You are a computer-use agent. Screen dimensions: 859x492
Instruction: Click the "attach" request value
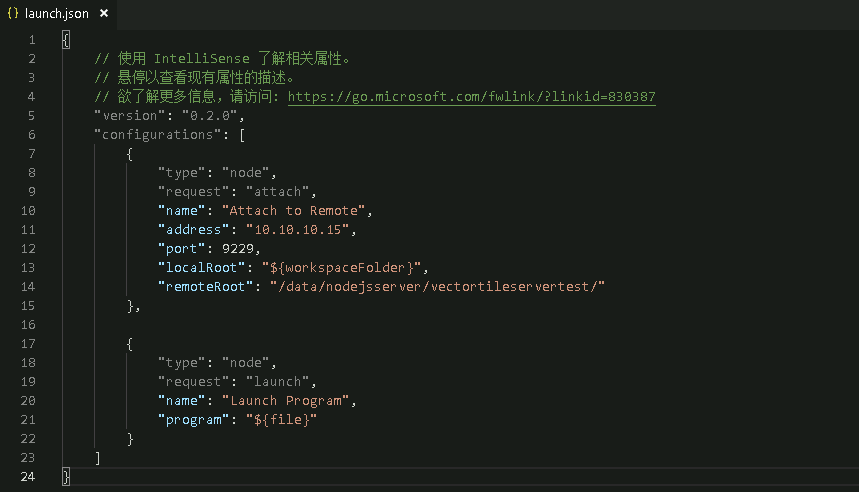tap(278, 192)
